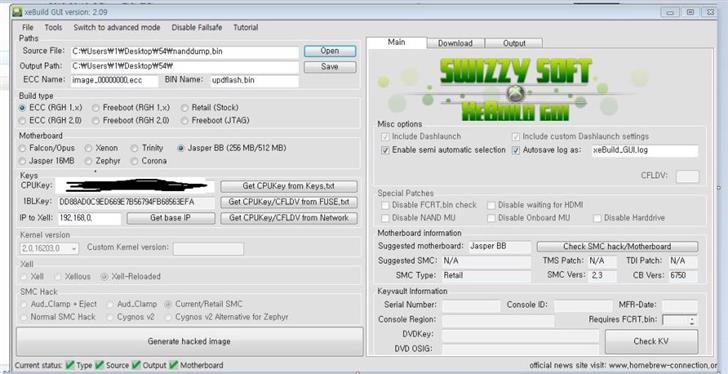Open the Kernel version dropdown
This screenshot has width=728, height=374.
pyautogui.click(x=49, y=249)
